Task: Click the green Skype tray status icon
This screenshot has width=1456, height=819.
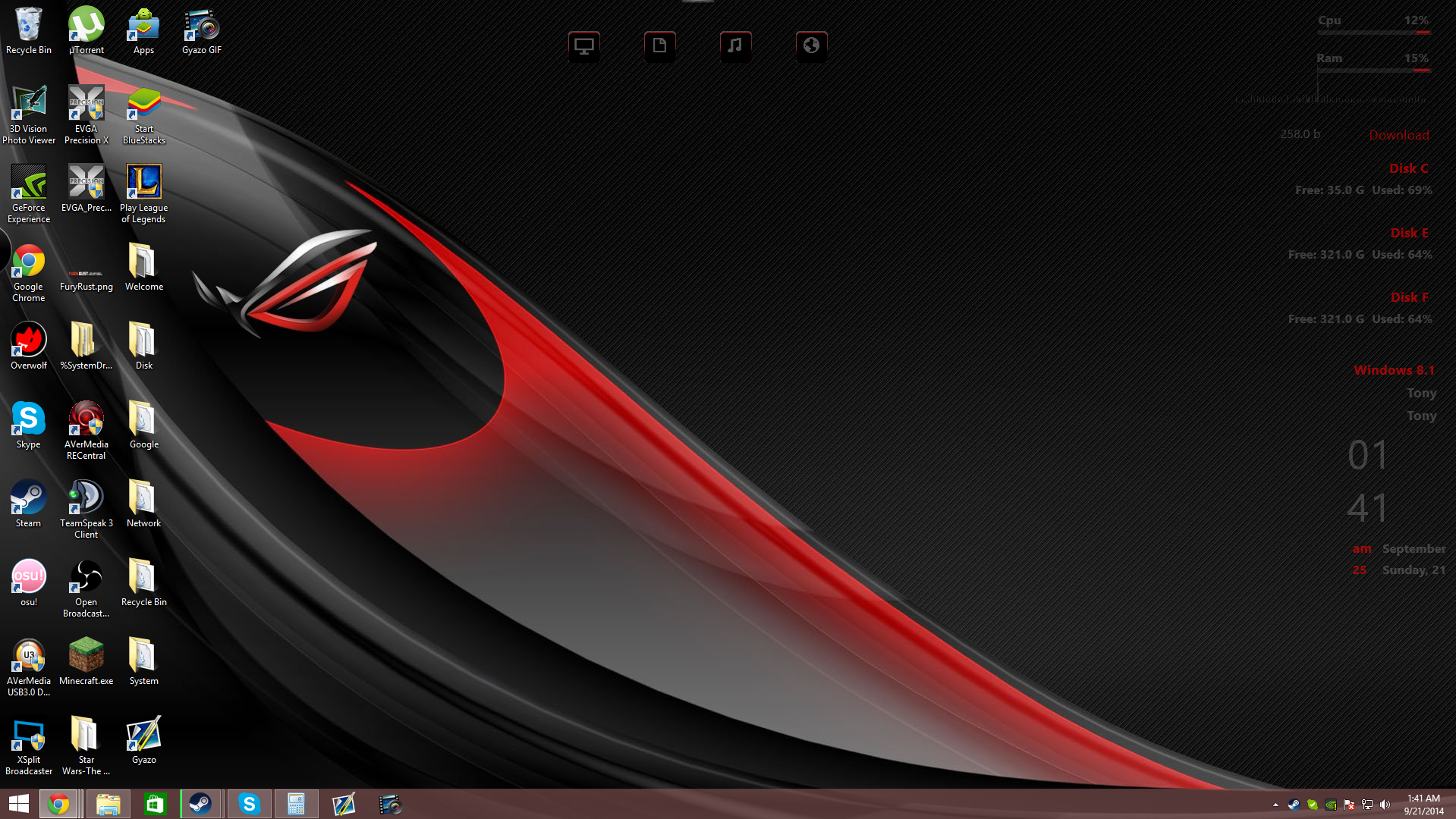Action: 1312,805
